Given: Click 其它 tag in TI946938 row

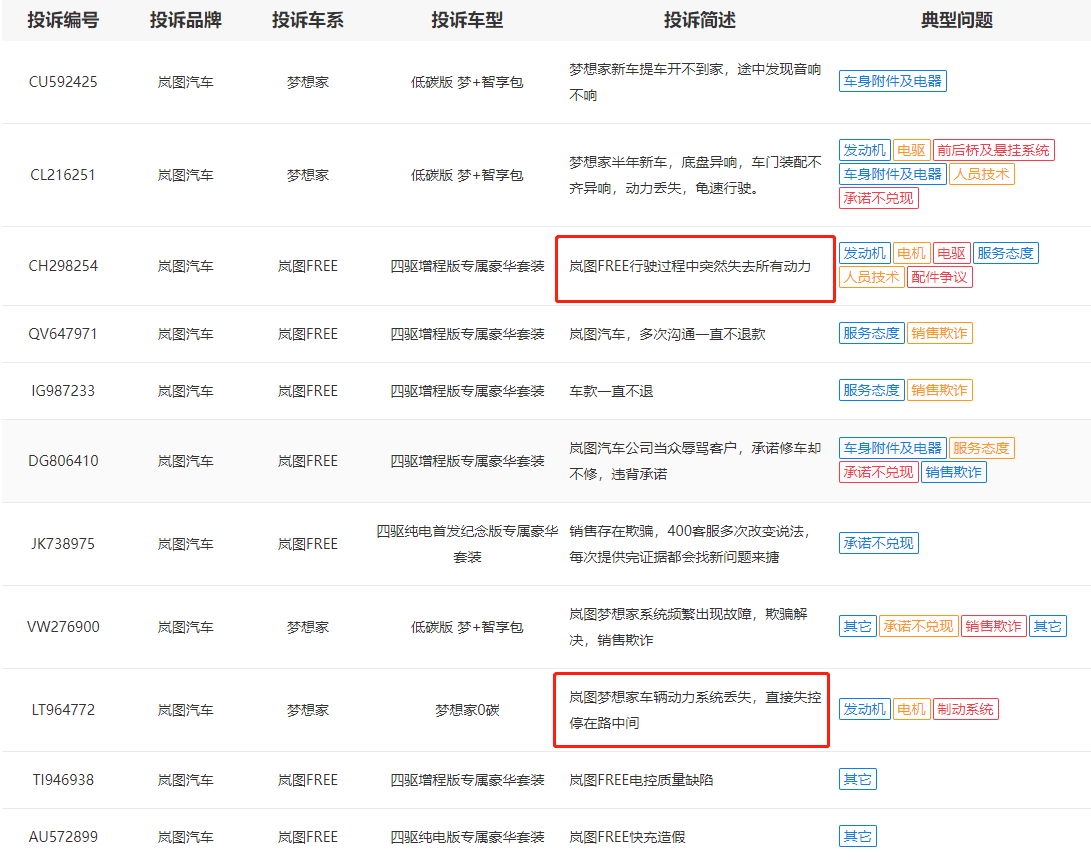Looking at the screenshot, I should click(858, 779).
